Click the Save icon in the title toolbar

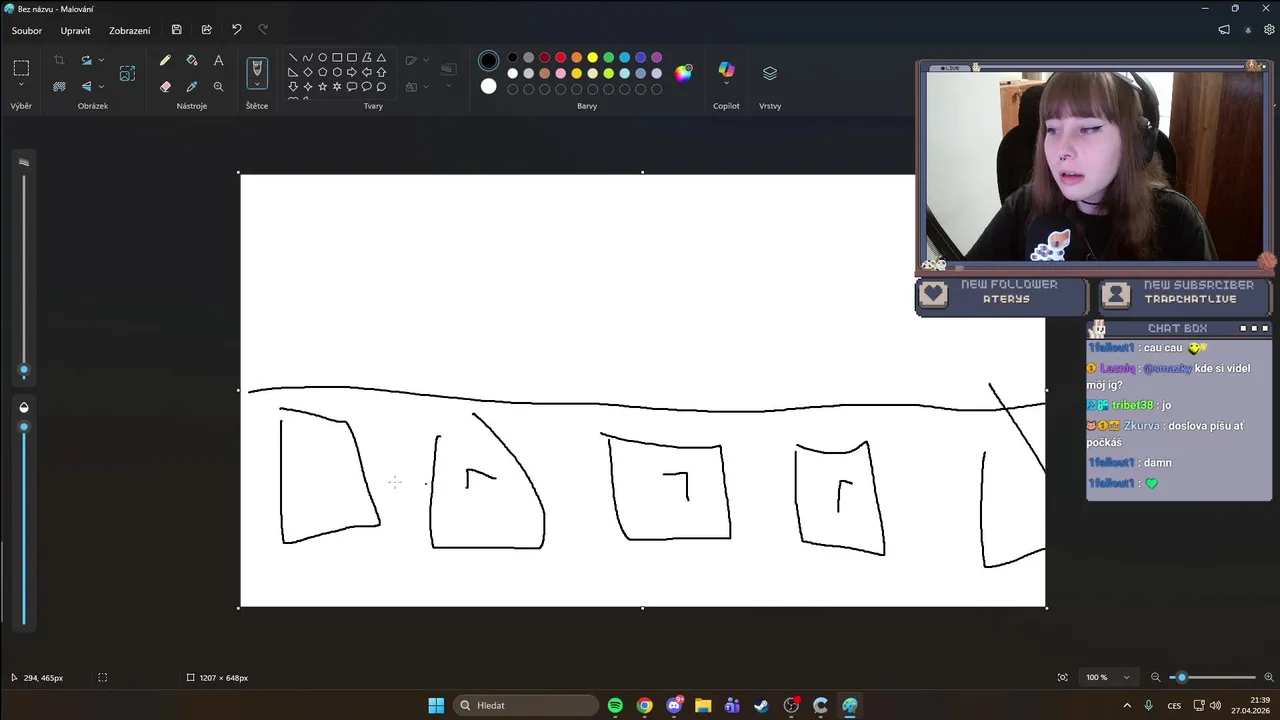(x=177, y=30)
